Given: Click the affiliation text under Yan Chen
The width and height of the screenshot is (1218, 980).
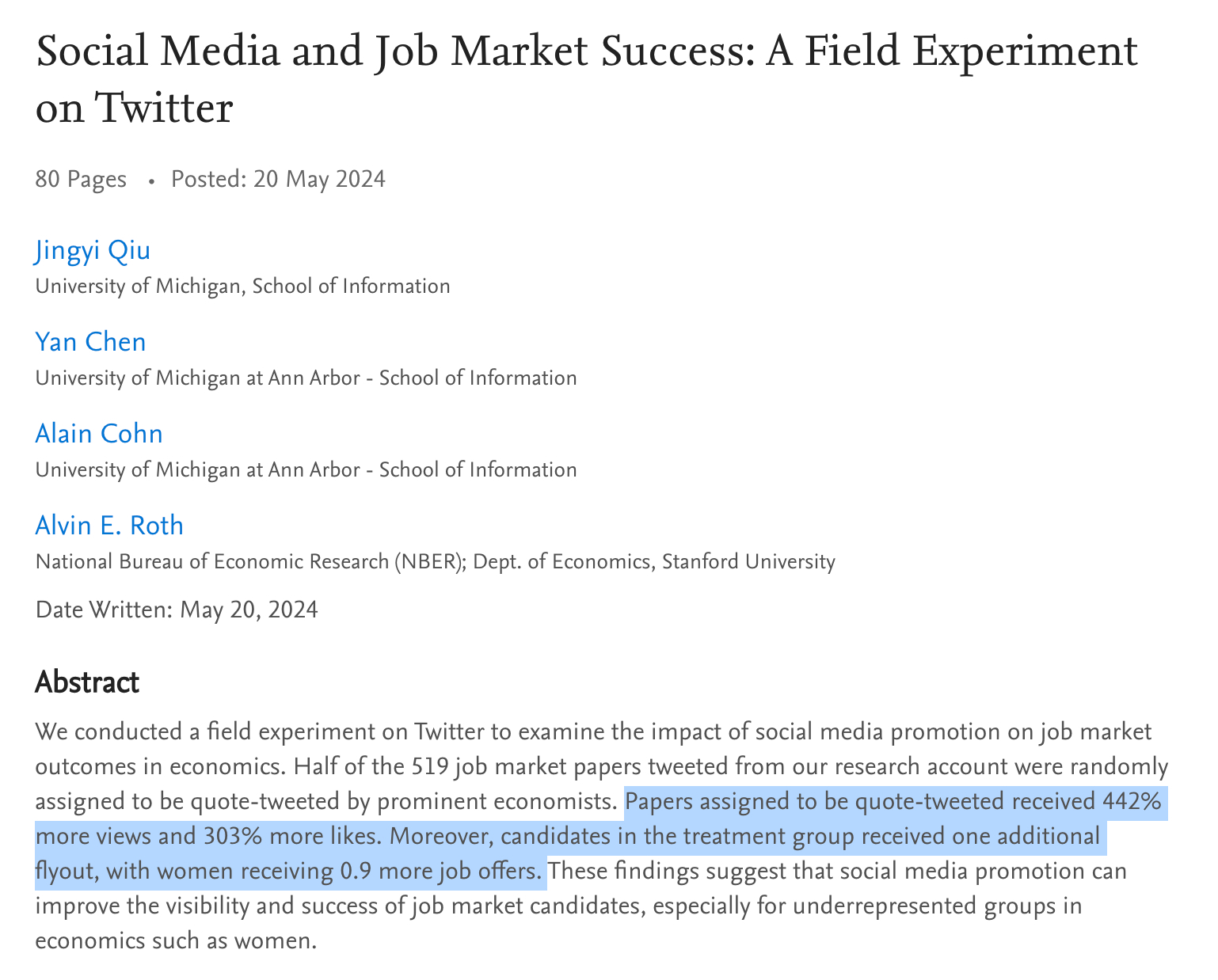Looking at the screenshot, I should click(x=306, y=378).
